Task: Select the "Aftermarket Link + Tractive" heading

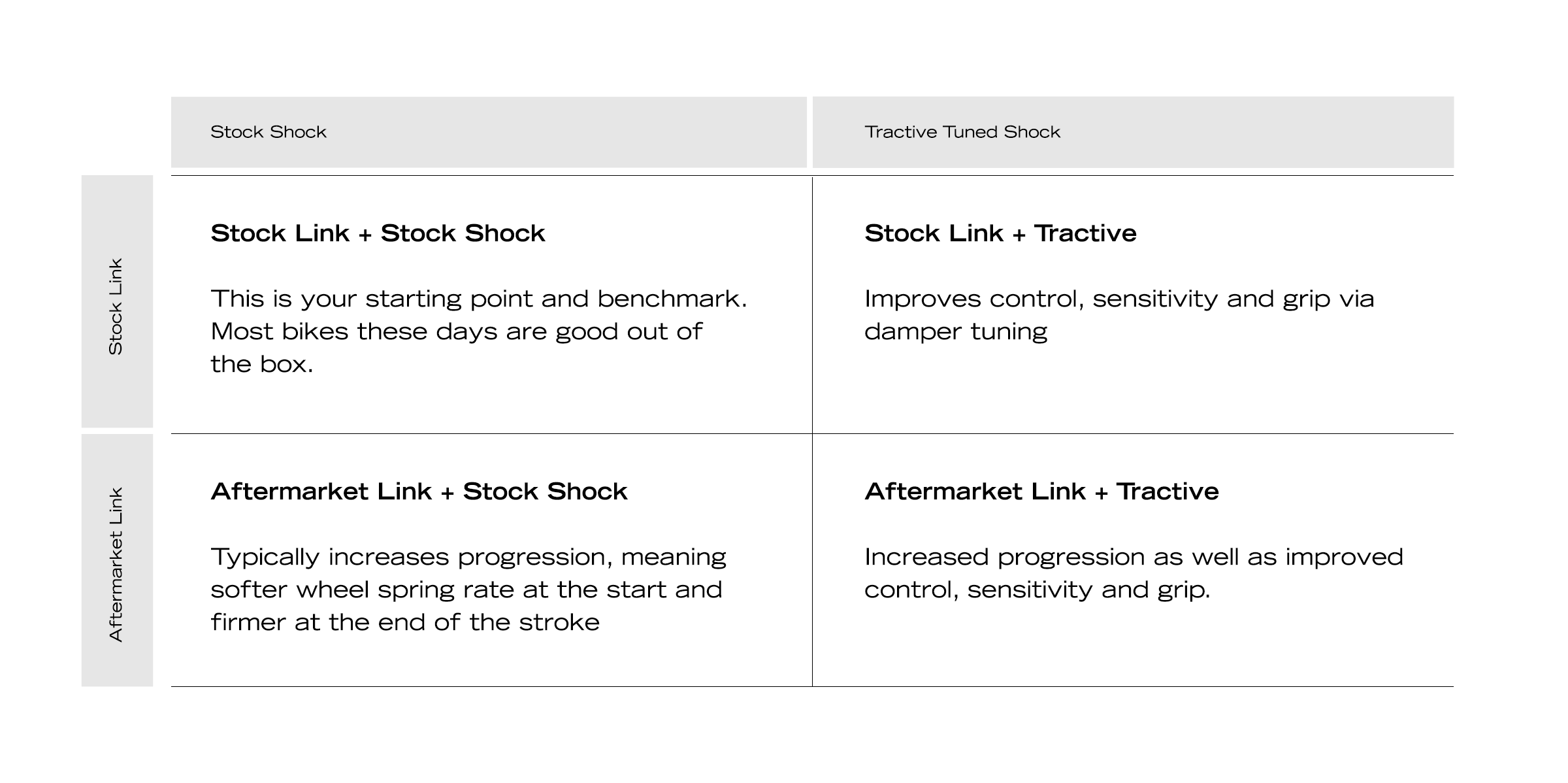Action: (x=1041, y=491)
